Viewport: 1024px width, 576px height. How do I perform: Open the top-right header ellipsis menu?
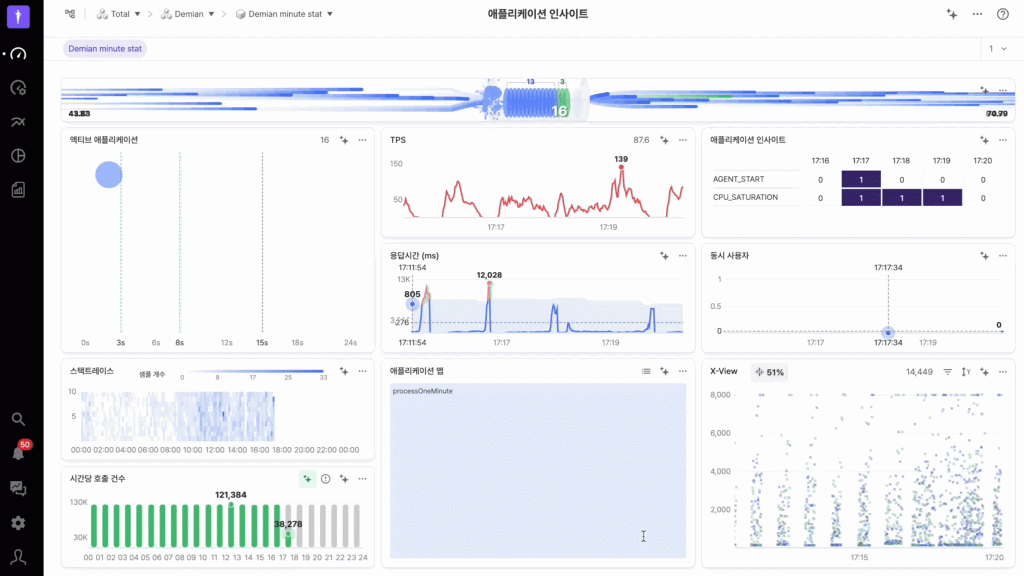click(977, 14)
